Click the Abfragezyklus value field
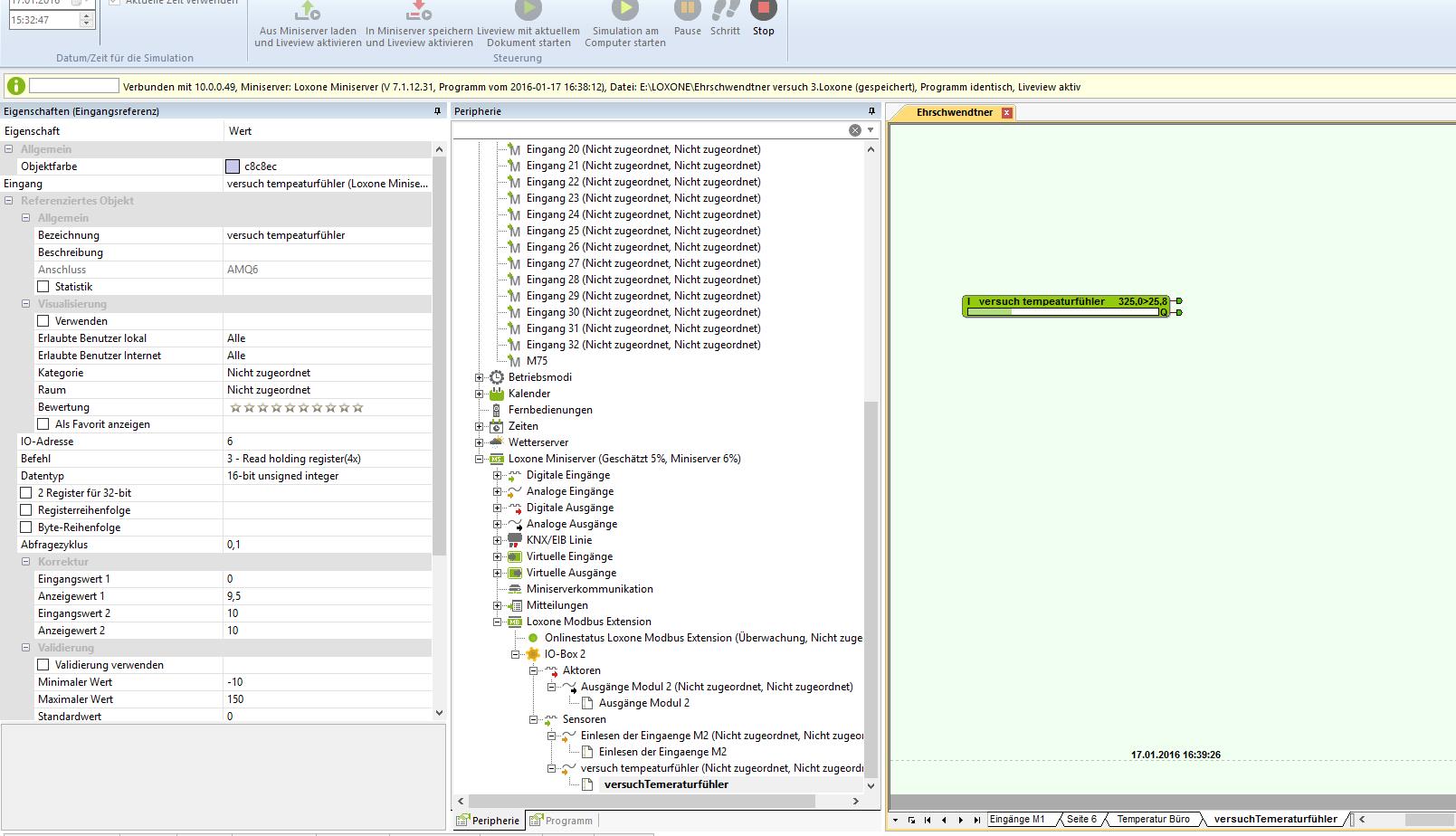The height and width of the screenshot is (836, 1456). 326,545
